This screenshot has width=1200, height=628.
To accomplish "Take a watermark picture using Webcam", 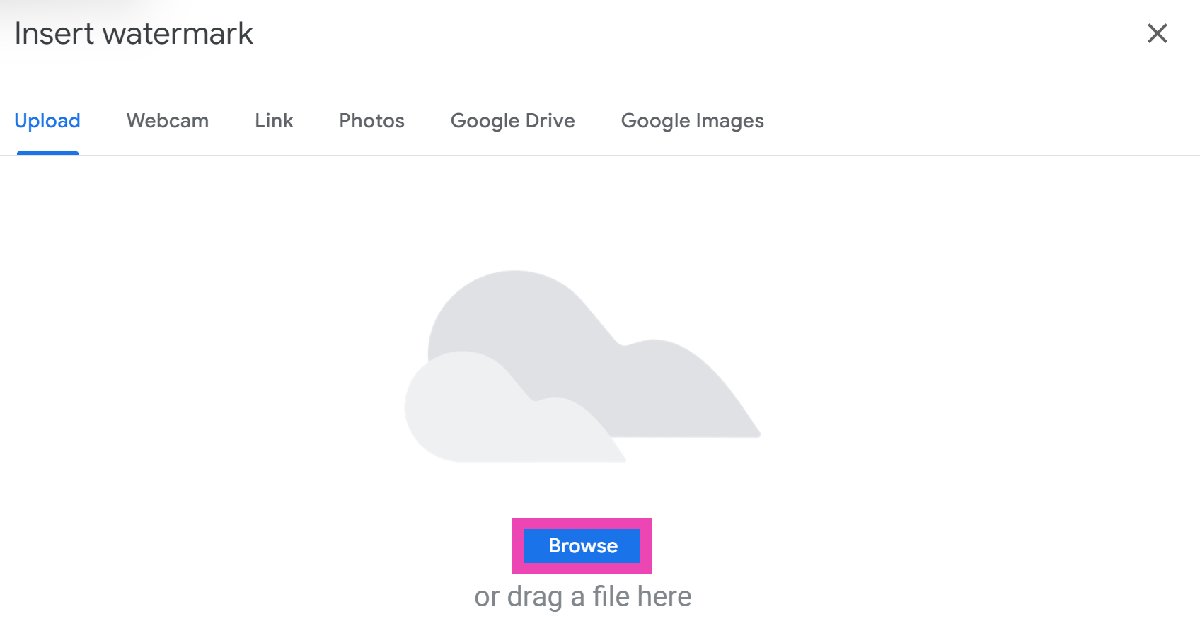I will coord(167,121).
